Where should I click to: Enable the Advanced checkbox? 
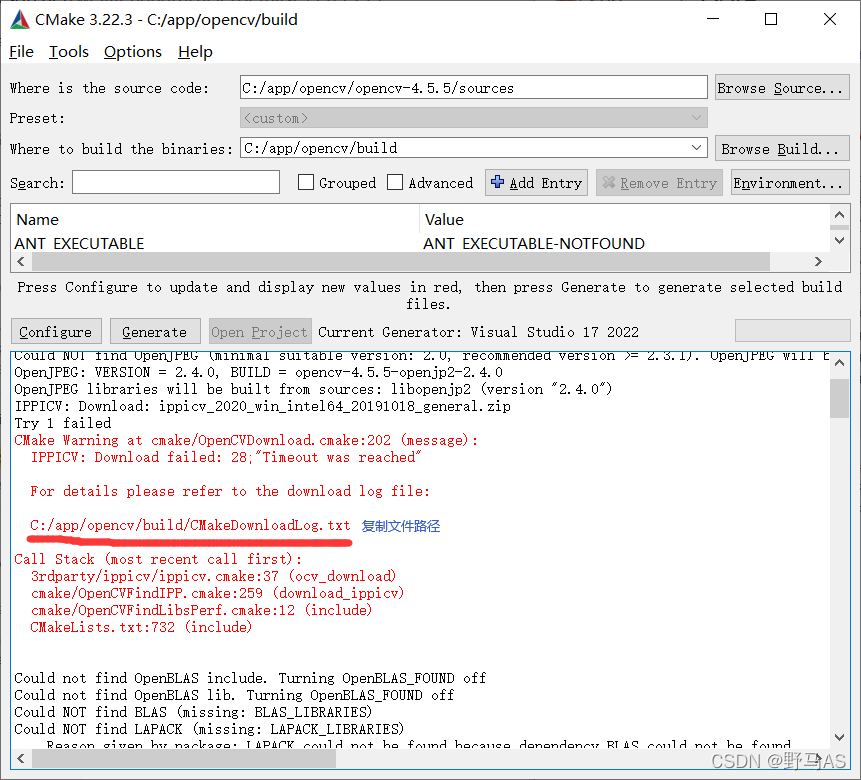(x=395, y=182)
